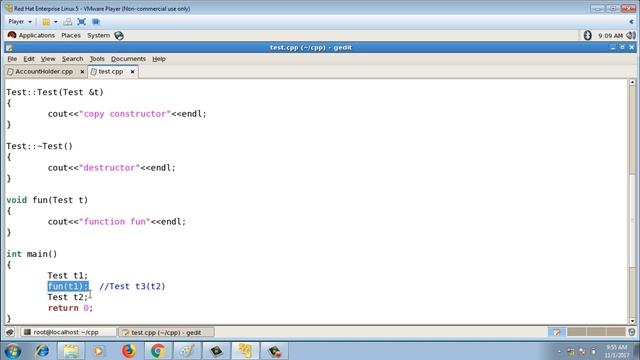Viewport: 640px width, 360px height.
Task: Click the 'Test::Test(Test &t)' line
Action: click(x=55, y=92)
